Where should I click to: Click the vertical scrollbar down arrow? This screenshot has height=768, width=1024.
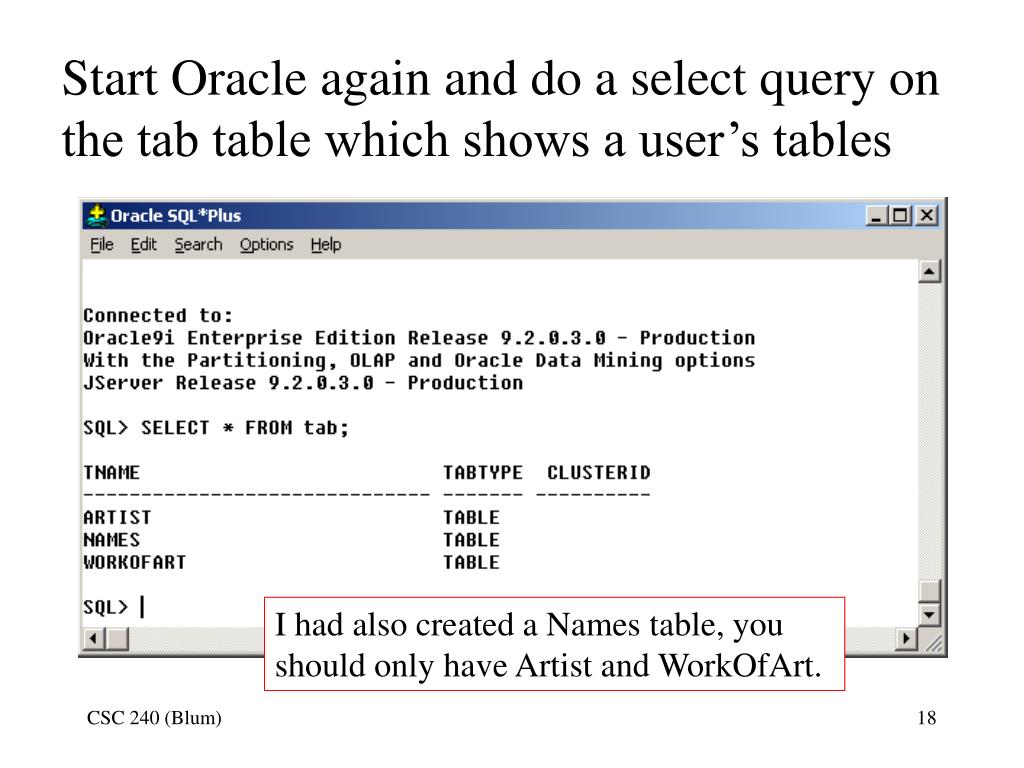click(929, 615)
